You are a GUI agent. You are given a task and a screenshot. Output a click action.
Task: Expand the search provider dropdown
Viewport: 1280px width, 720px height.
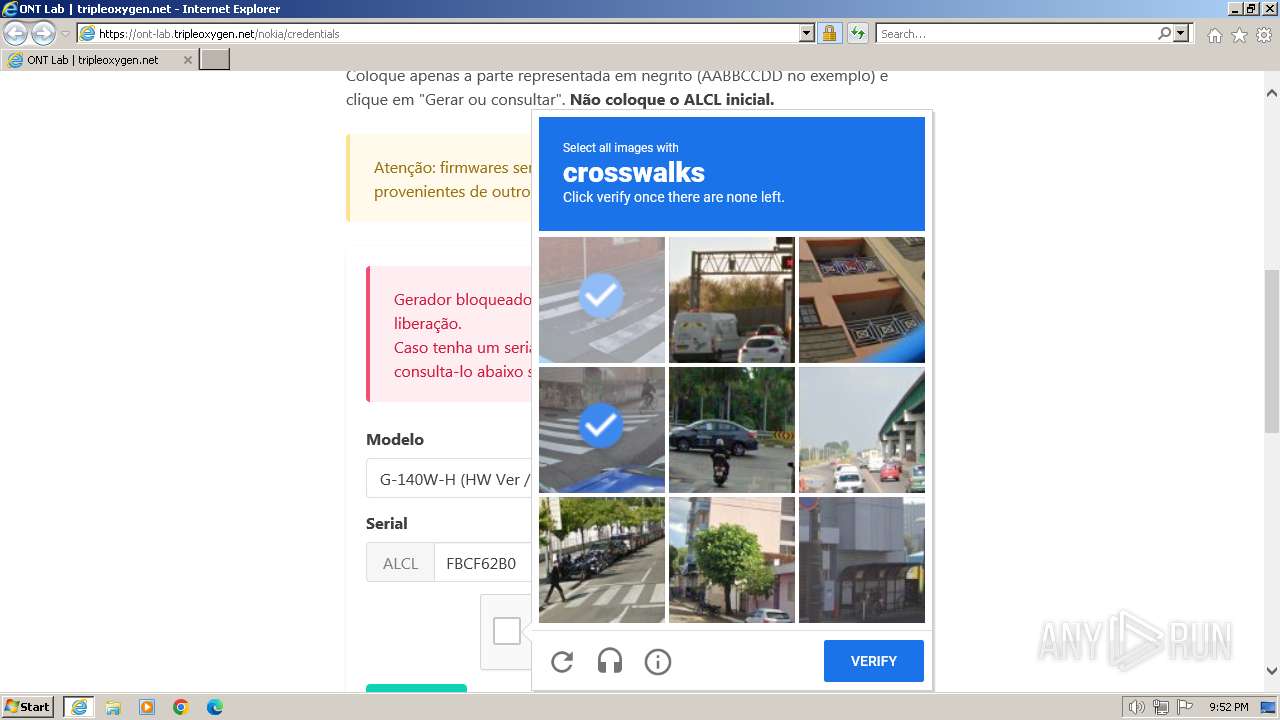click(x=1181, y=33)
